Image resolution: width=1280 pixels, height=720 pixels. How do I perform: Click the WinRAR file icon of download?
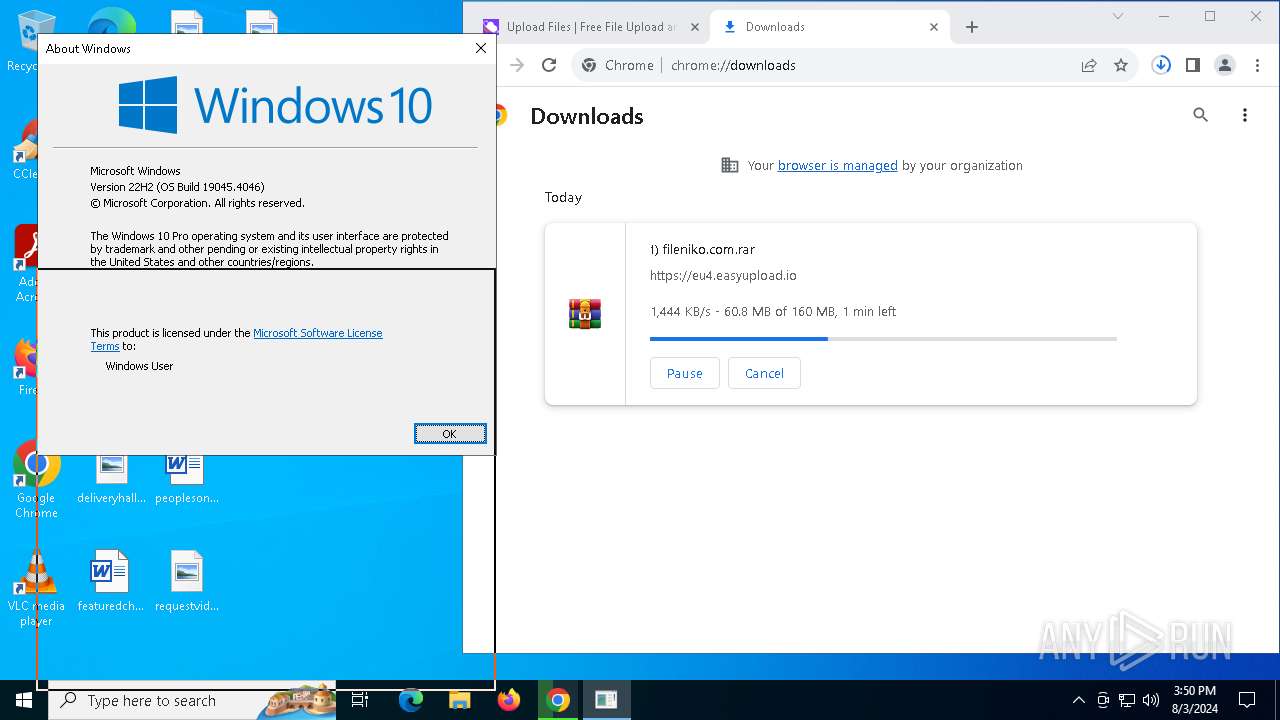(585, 314)
